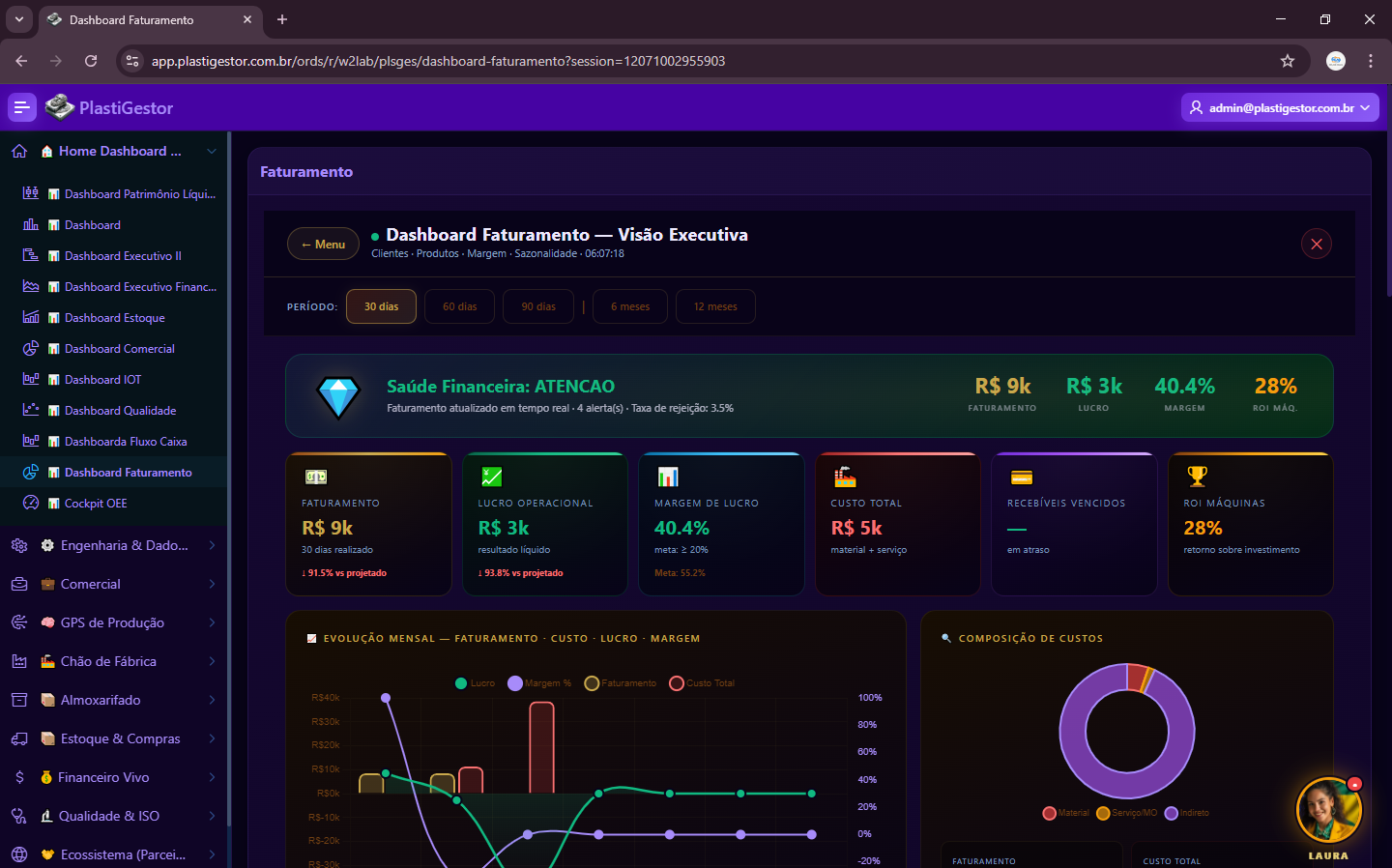Click briefcase icon for Comercial section
The height and width of the screenshot is (868, 1392).
click(18, 584)
